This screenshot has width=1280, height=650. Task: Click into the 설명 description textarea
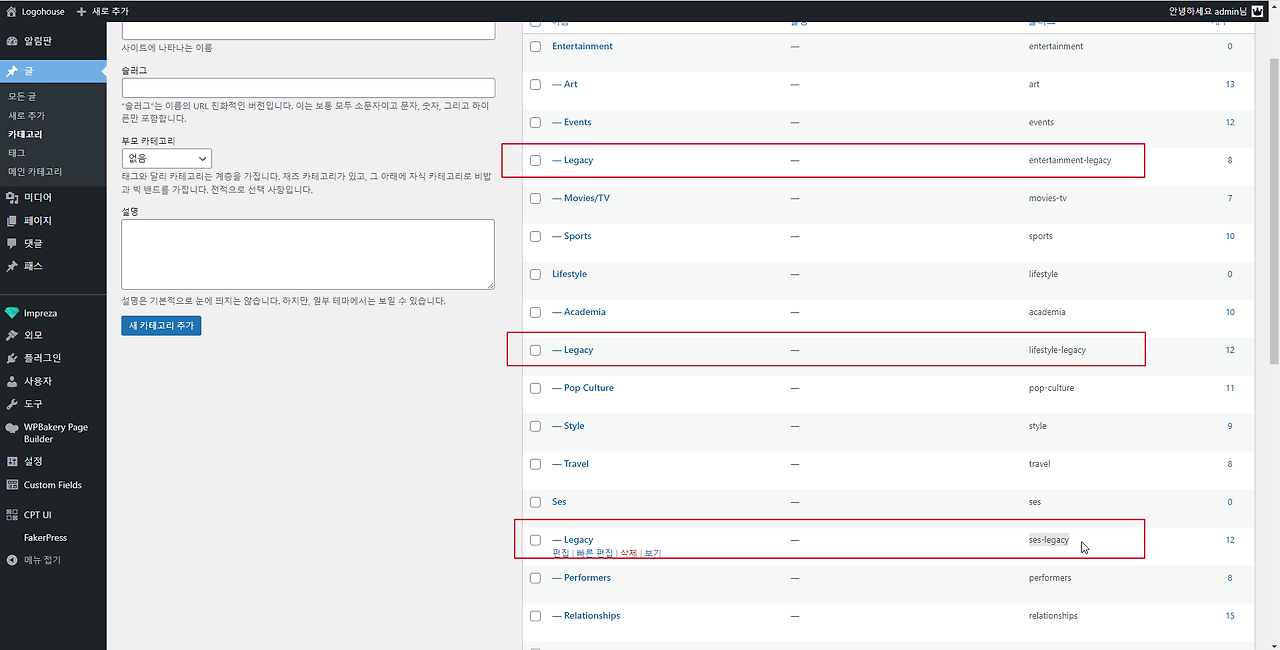tap(308, 254)
